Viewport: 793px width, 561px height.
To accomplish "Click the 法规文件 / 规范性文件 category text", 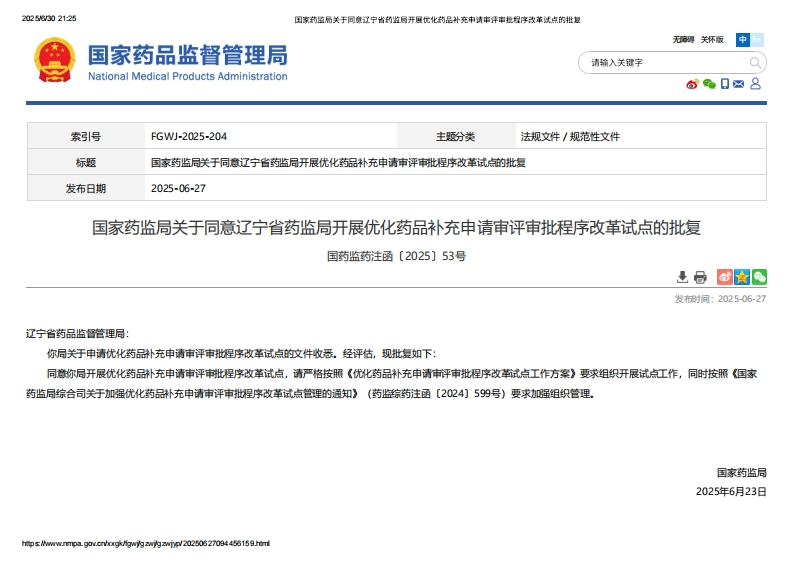I will (x=570, y=136).
